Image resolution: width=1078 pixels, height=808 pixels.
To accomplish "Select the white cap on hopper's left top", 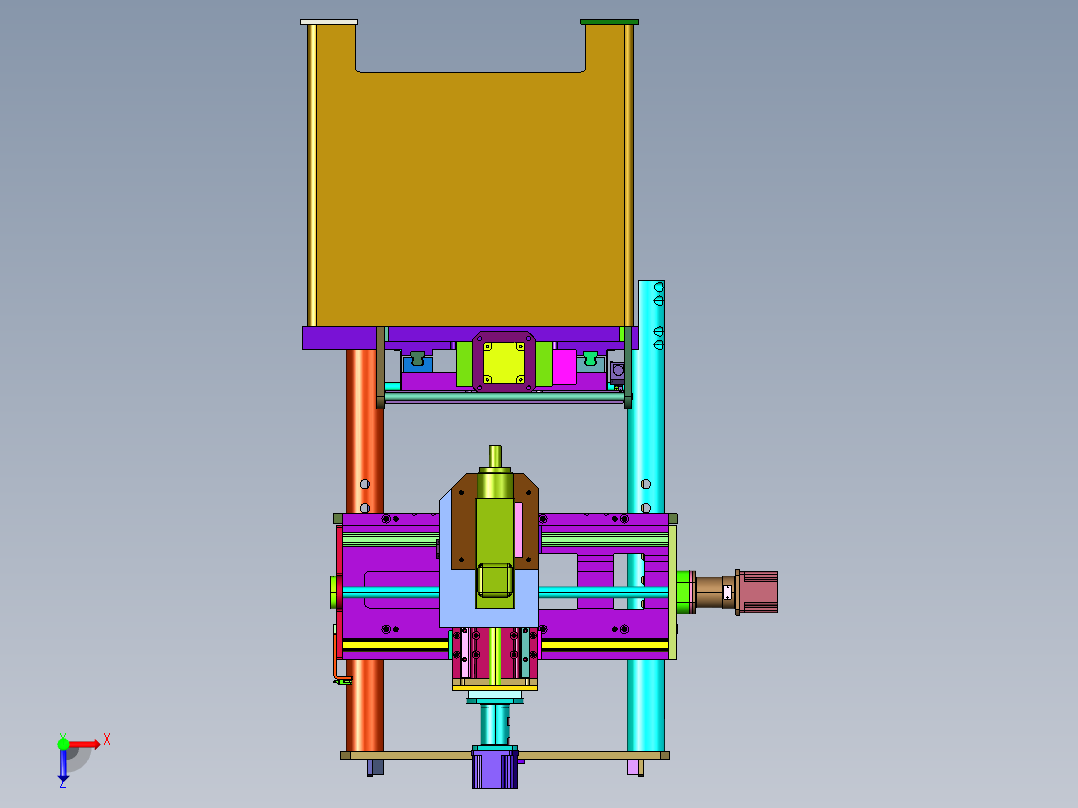I will (x=329, y=22).
